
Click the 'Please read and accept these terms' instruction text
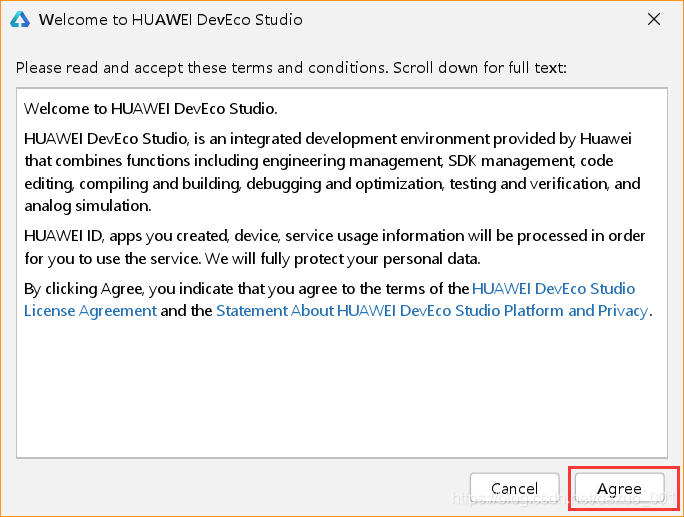click(x=291, y=68)
